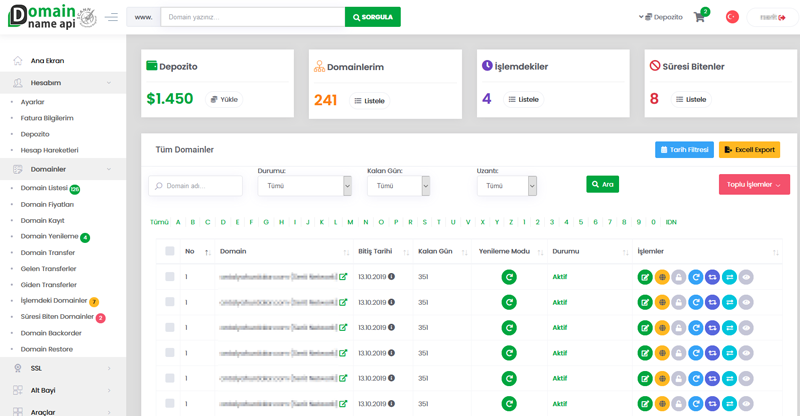The image size is (800, 416).
Task: Click blue renew icon in first domain row
Action: tap(695, 277)
